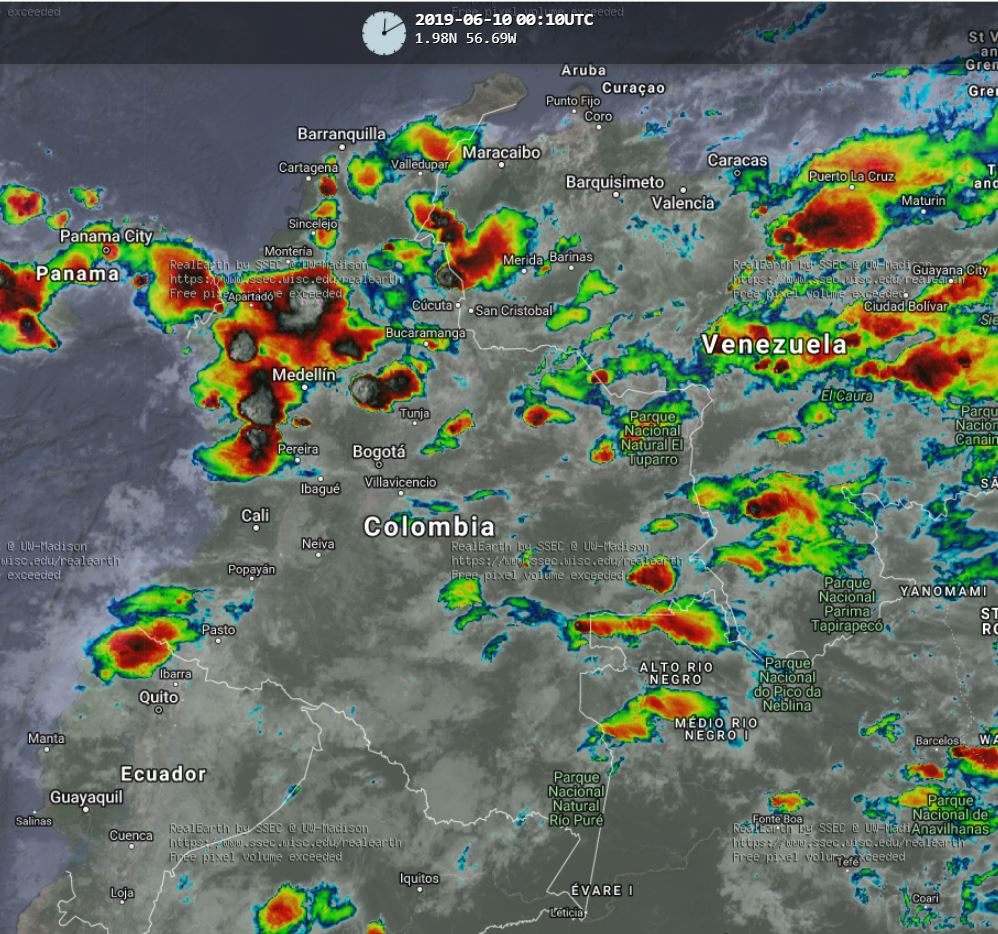Select the Ecuador country label
Viewport: 998px width, 934px height.
click(x=163, y=773)
